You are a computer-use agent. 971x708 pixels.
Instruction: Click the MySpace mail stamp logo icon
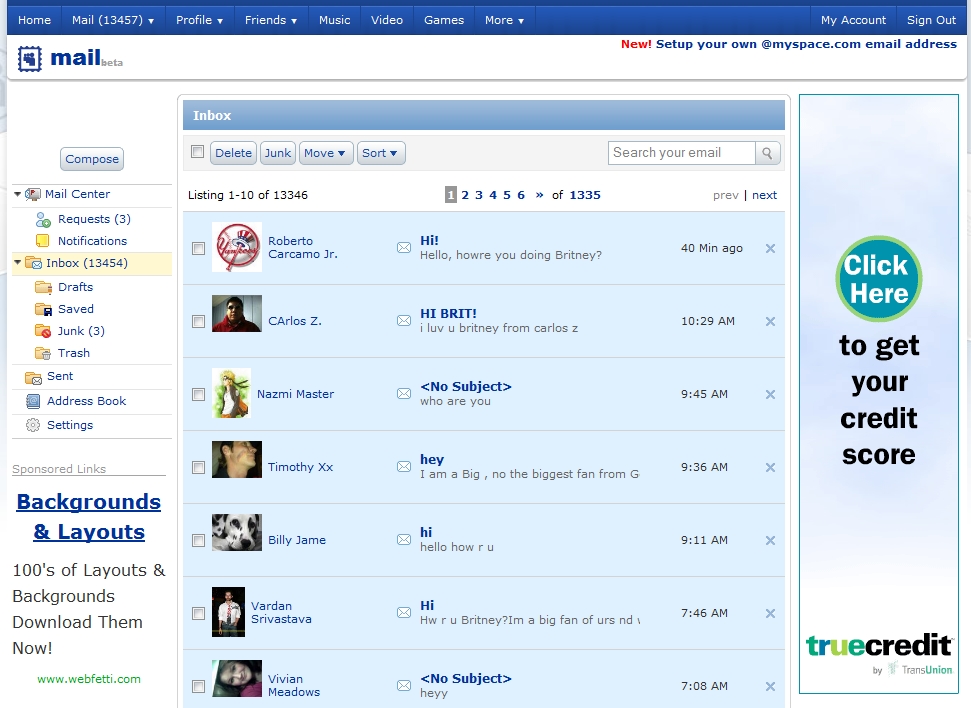(x=30, y=59)
